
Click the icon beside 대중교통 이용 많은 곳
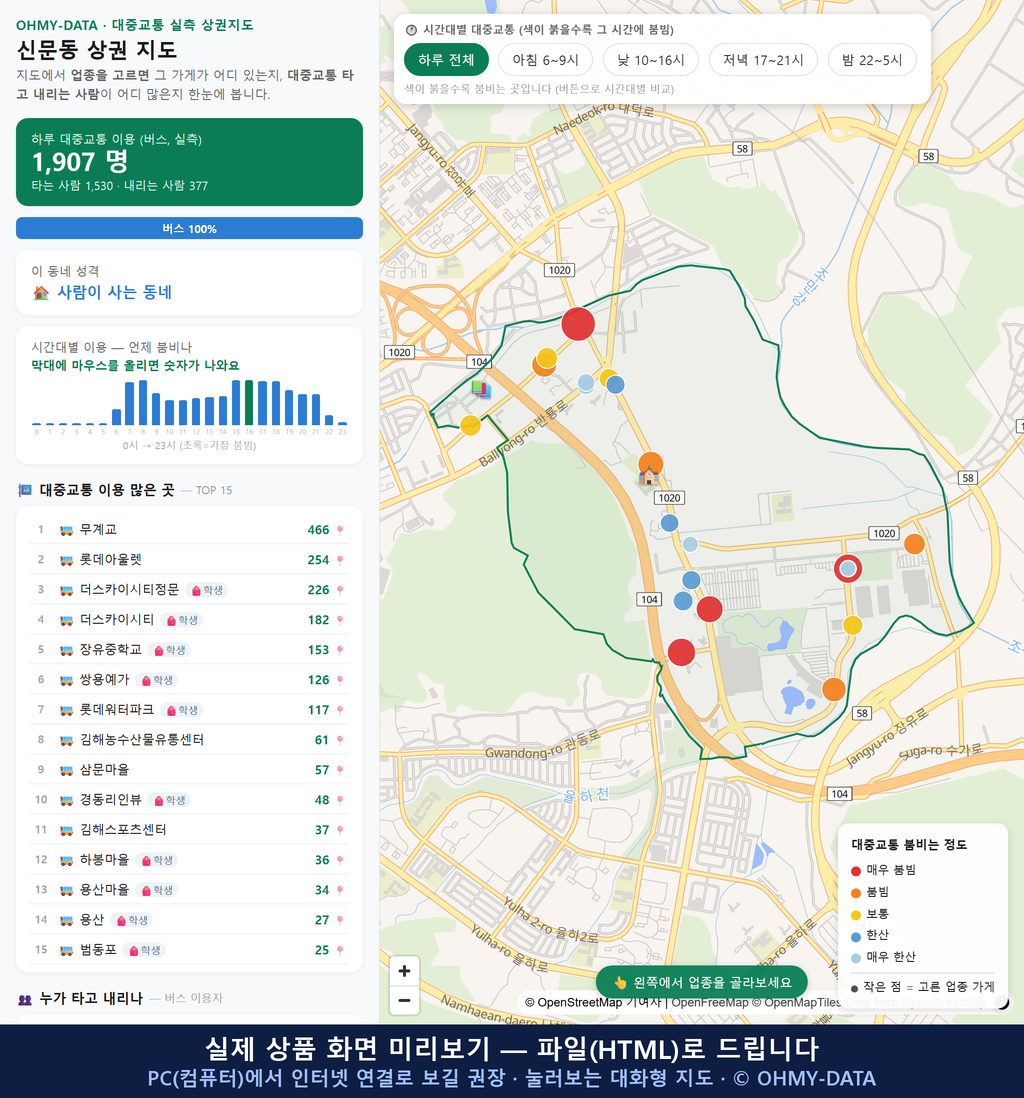click(25, 490)
